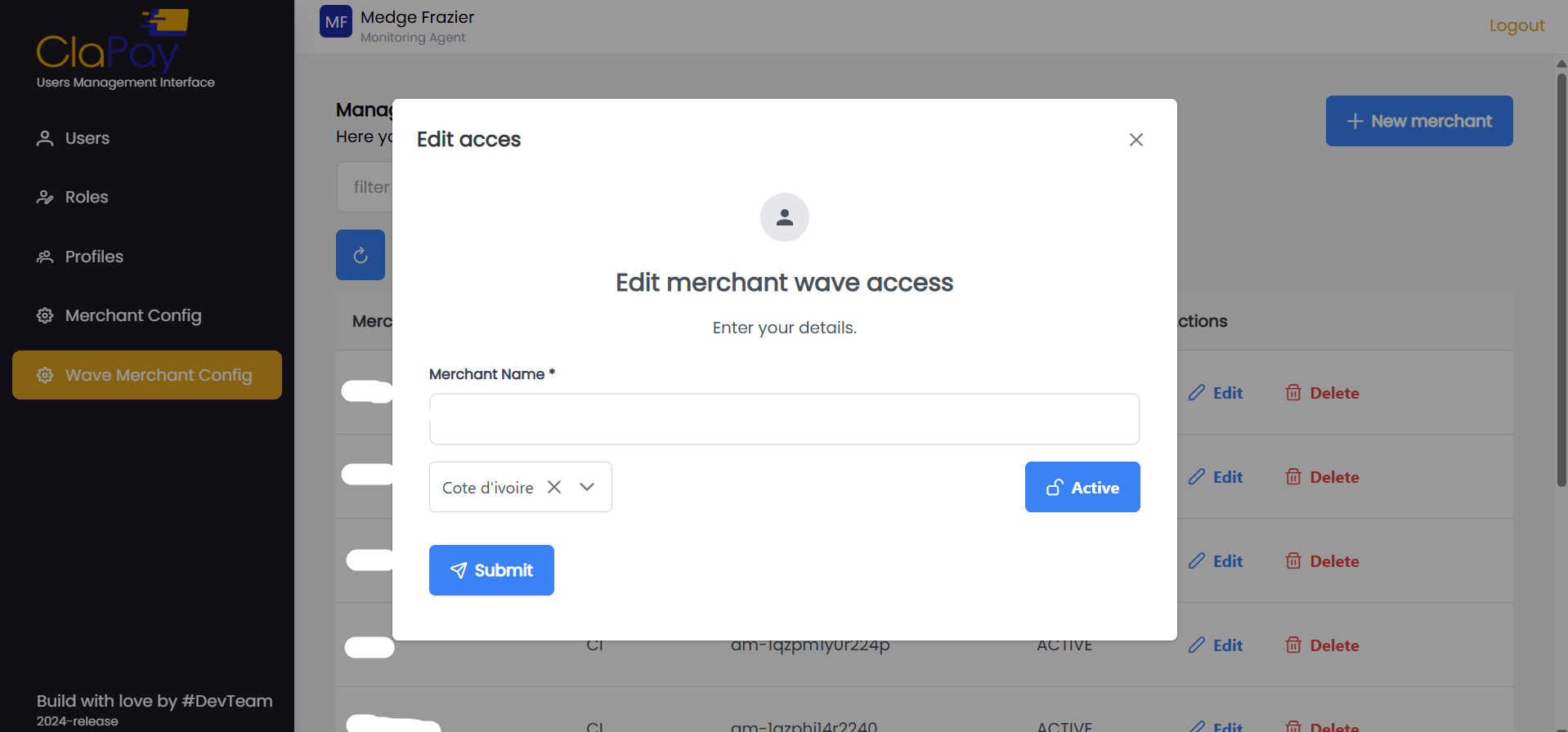Click the refresh icon below the filter field
Image resolution: width=1568 pixels, height=732 pixels.
(x=360, y=254)
